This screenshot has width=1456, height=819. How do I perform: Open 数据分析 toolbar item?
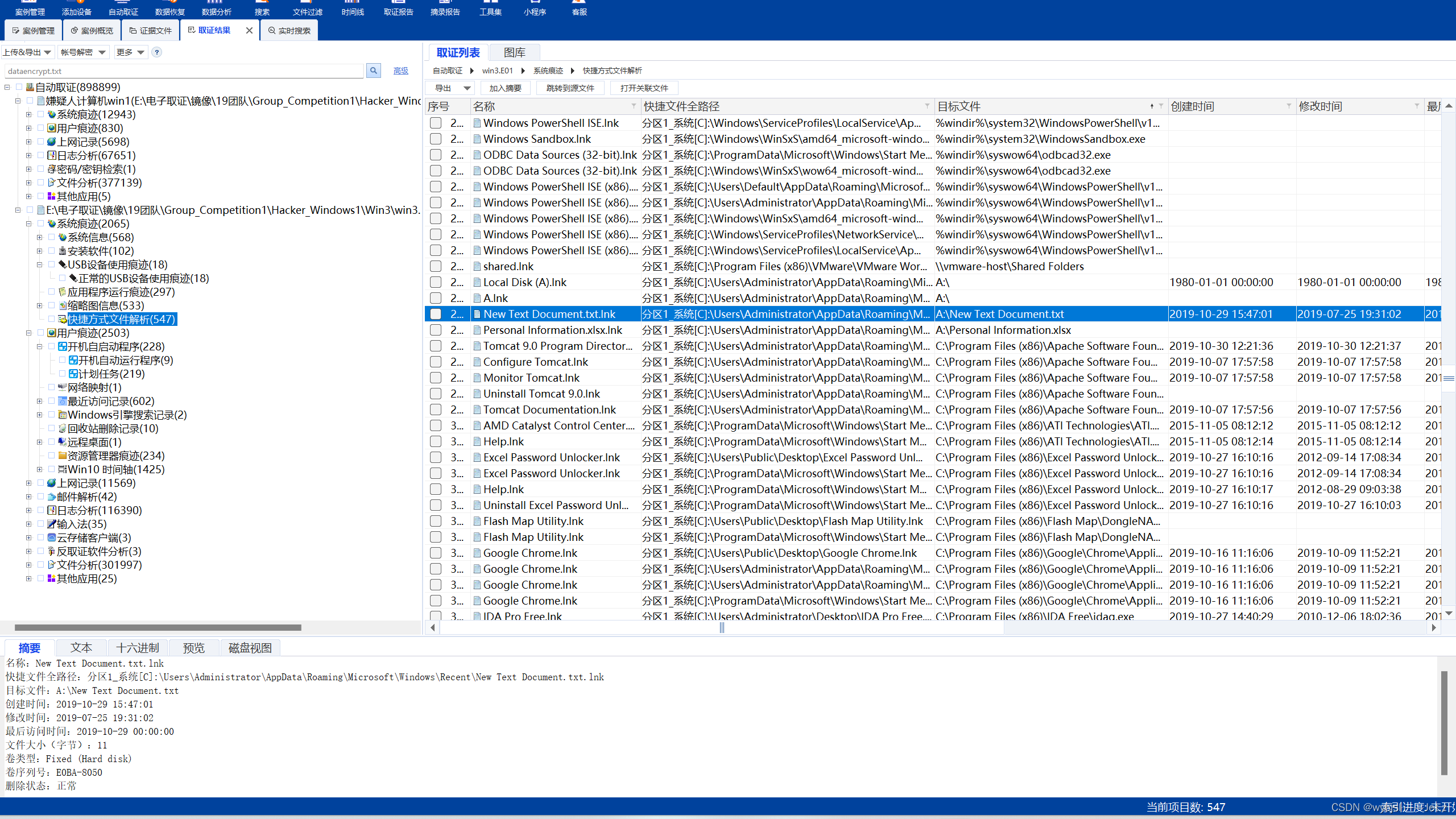tap(216, 9)
